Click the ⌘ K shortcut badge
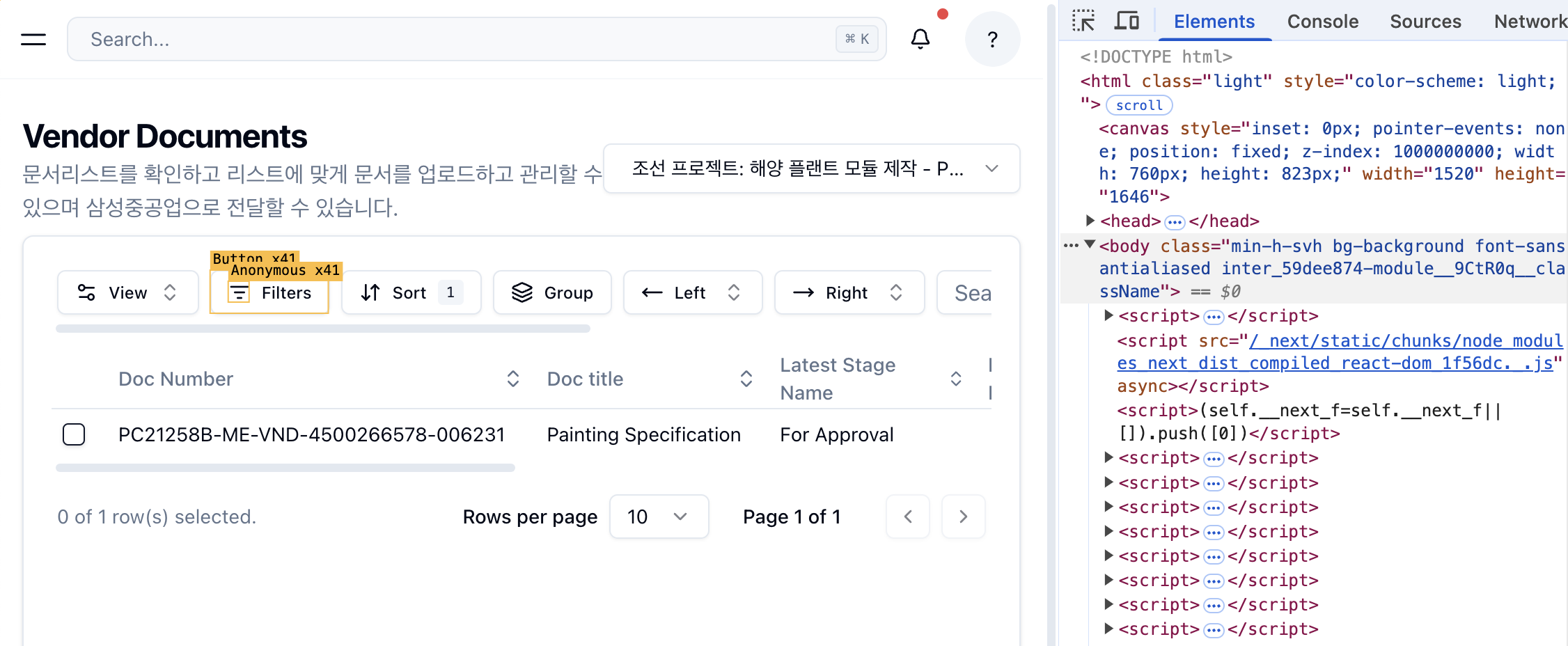Image resolution: width=1568 pixels, height=646 pixels. 856,39
